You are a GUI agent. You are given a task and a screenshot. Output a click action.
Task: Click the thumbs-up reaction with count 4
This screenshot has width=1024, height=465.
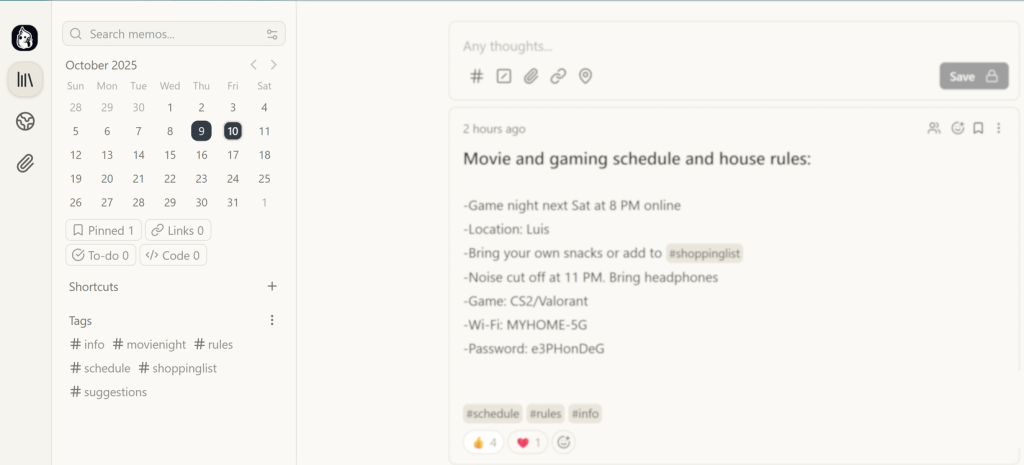(x=485, y=442)
